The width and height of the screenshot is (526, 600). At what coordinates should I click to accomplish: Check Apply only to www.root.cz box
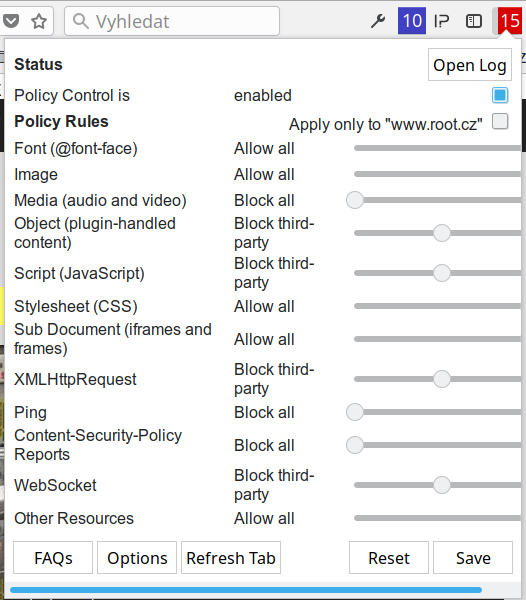tap(500, 122)
